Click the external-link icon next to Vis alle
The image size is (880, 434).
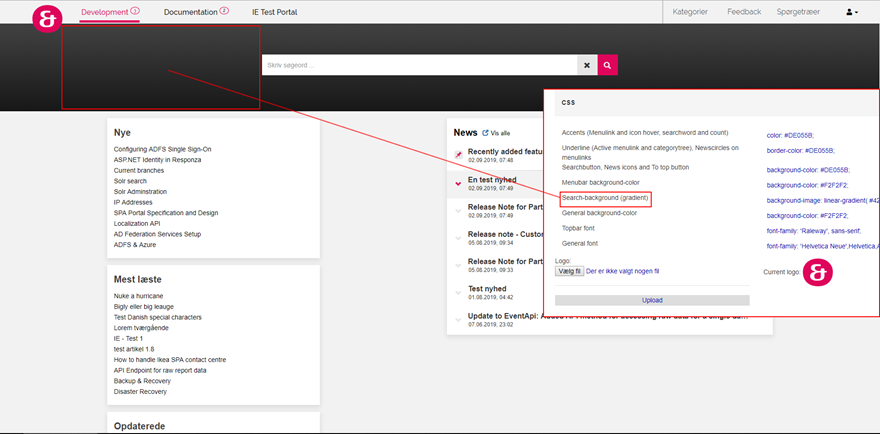[486, 132]
